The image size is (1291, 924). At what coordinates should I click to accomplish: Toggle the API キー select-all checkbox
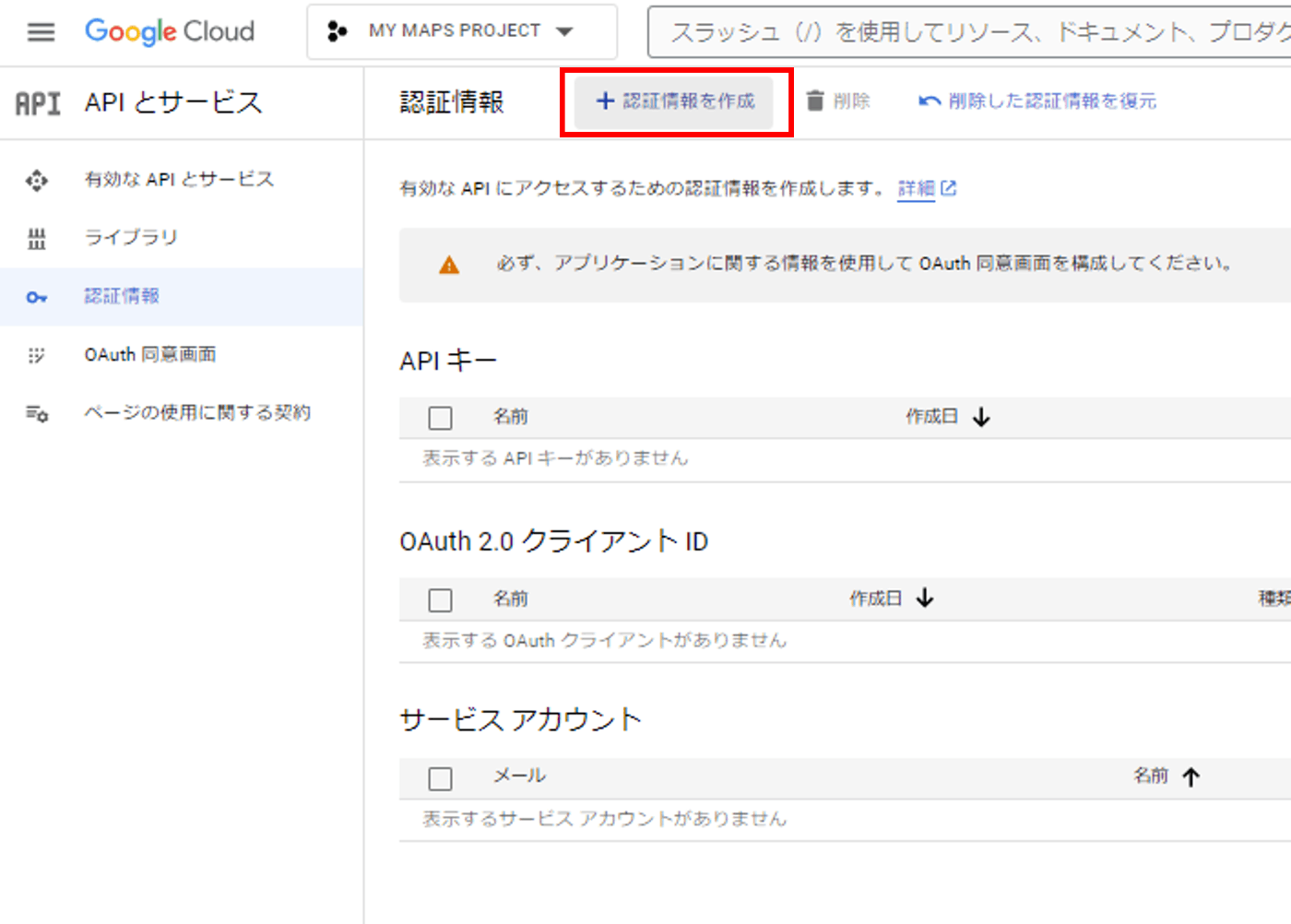[x=441, y=418]
